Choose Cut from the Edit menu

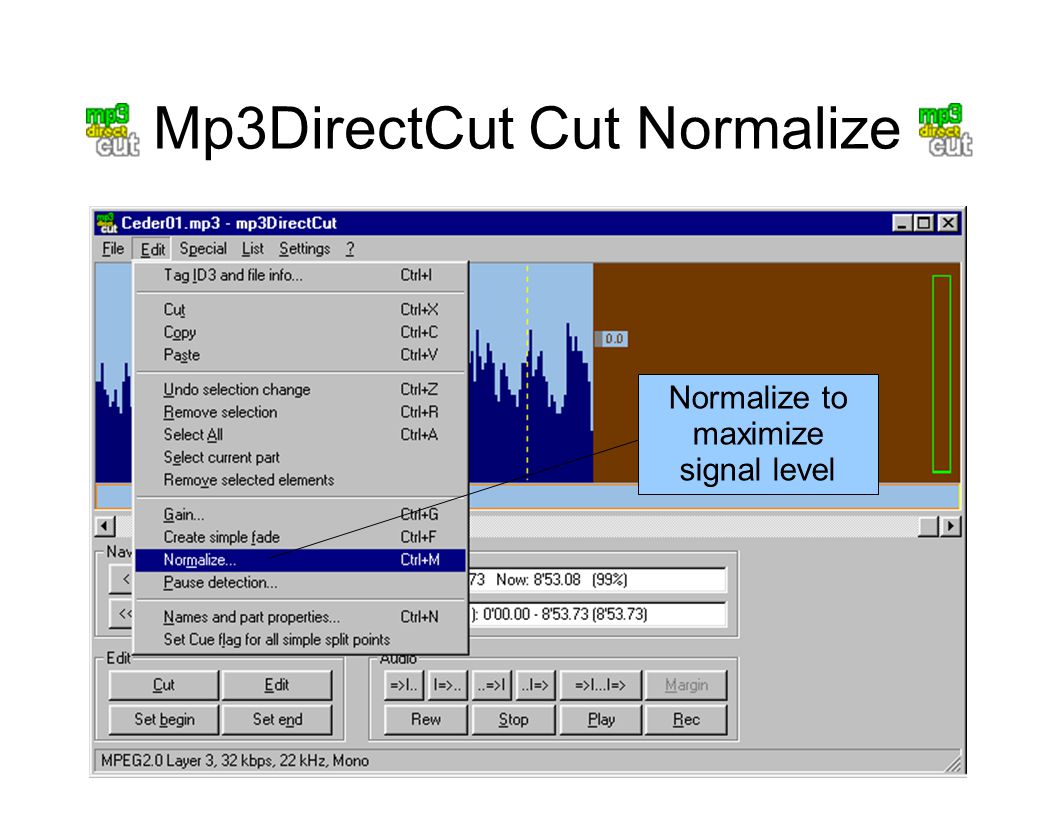(300, 310)
